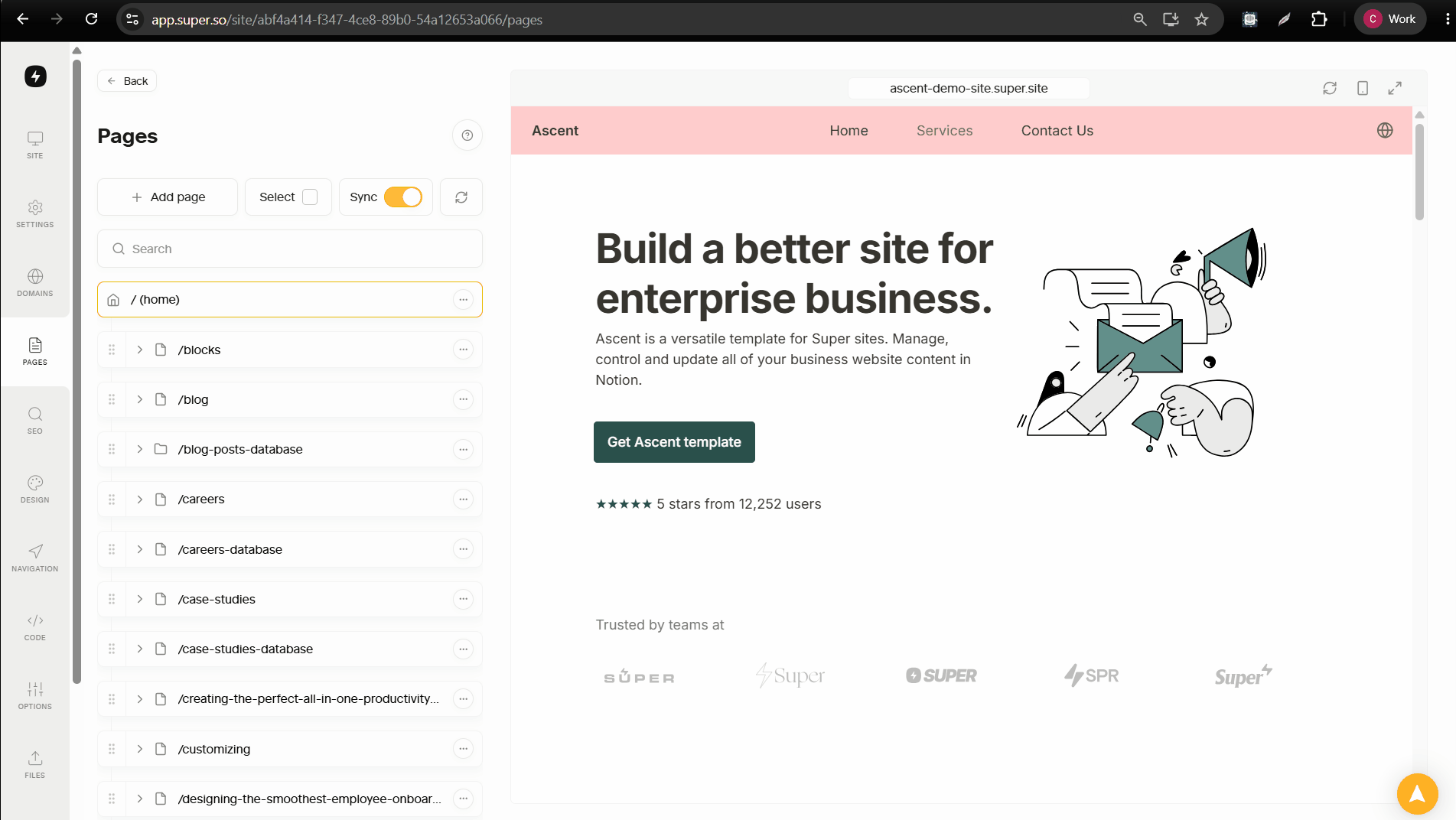Click the Ascent brand link in preview
This screenshot has height=820, width=1456.
coord(555,131)
